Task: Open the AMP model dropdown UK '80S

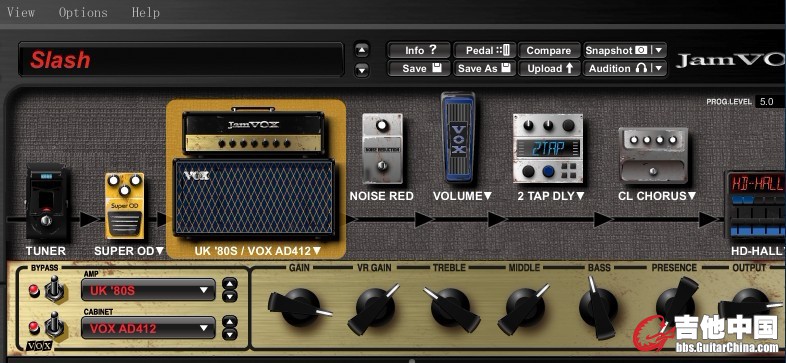Action: (148, 290)
